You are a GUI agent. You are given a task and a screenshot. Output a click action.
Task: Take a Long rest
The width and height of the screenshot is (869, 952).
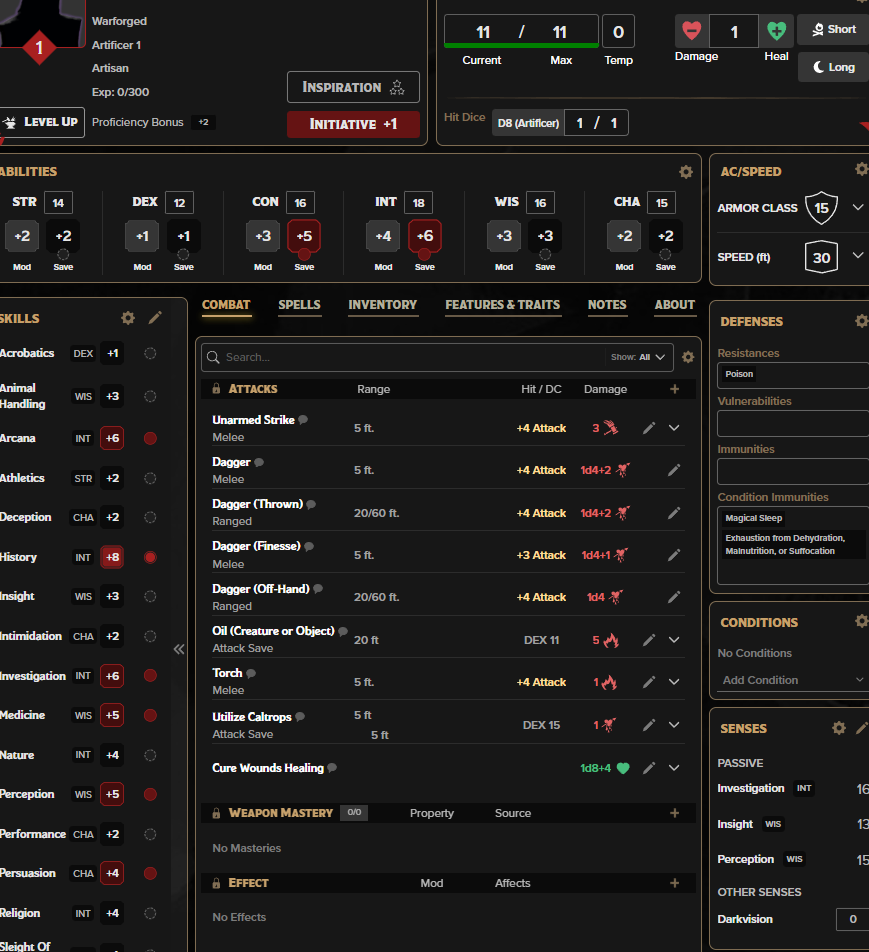click(x=832, y=67)
